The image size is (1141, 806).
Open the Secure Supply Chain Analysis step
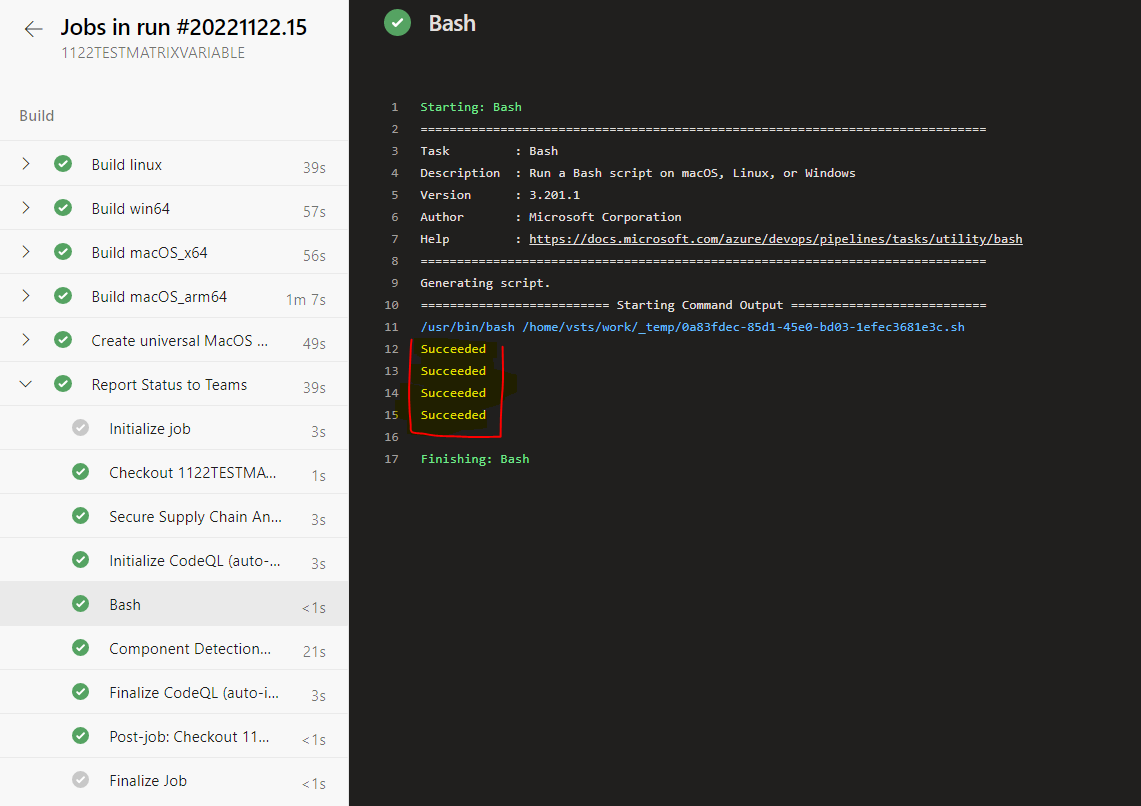tap(195, 516)
